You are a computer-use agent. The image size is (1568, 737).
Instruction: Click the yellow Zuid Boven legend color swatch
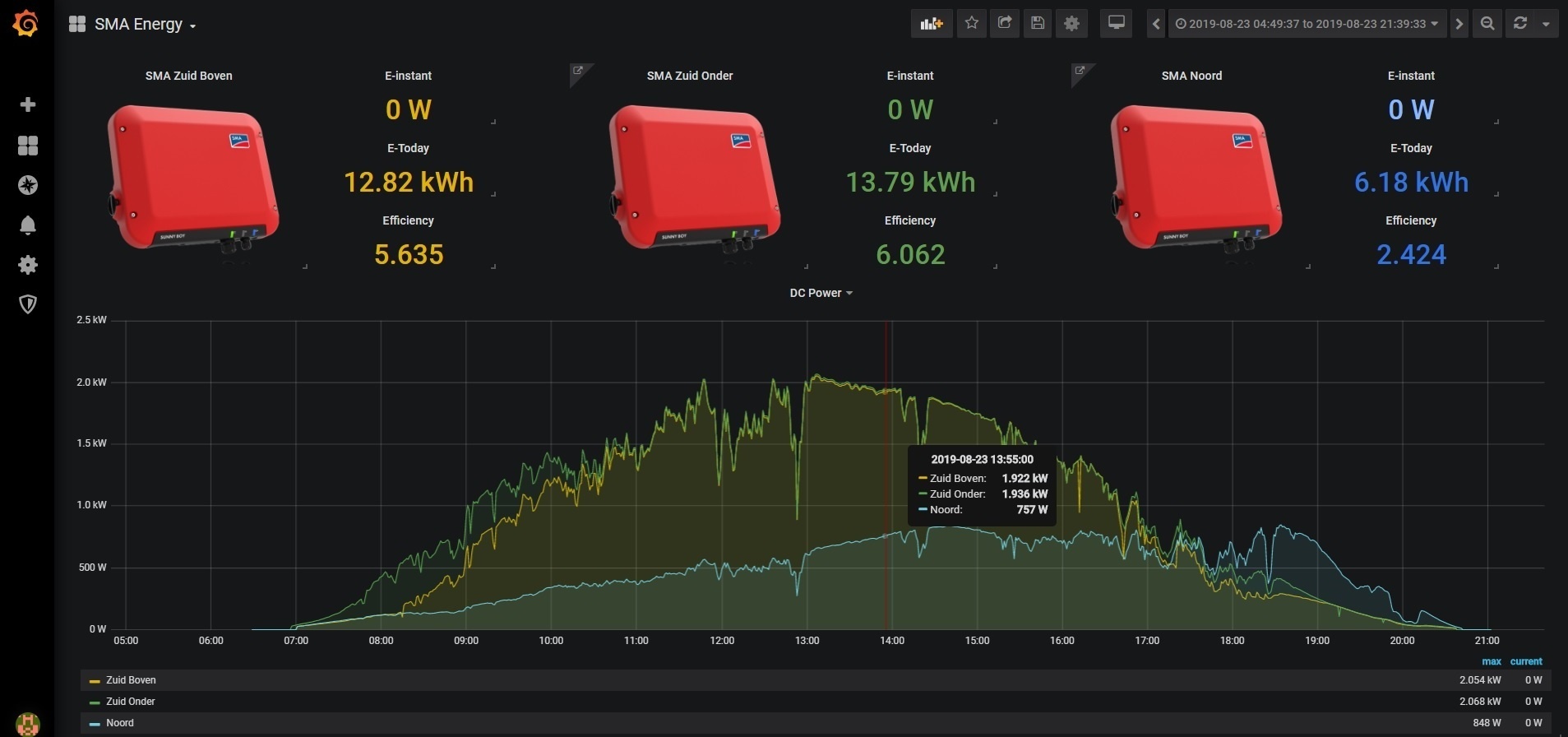pyautogui.click(x=95, y=681)
